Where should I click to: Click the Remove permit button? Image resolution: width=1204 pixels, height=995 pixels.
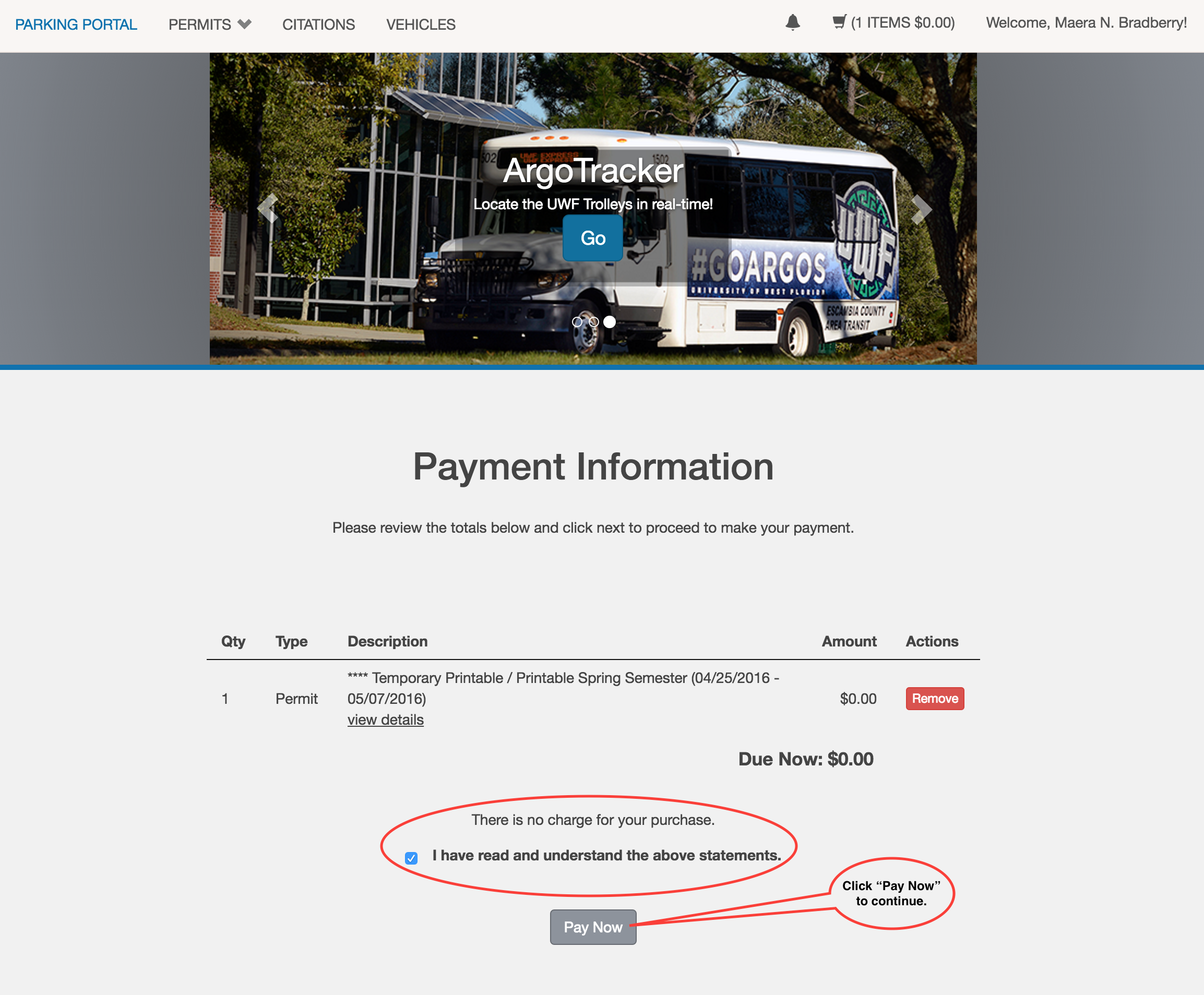[x=934, y=699]
